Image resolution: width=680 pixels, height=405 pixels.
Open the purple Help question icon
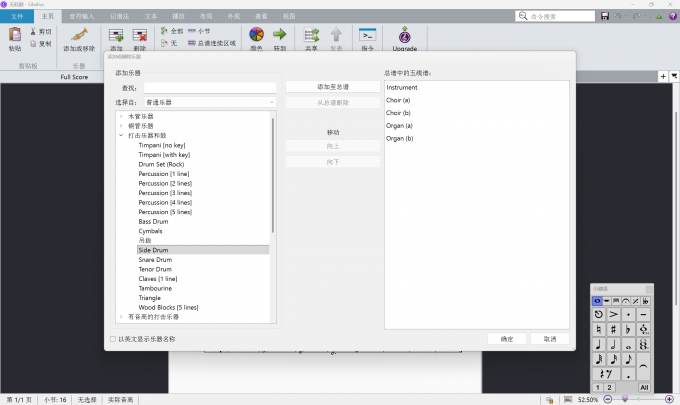(673, 16)
